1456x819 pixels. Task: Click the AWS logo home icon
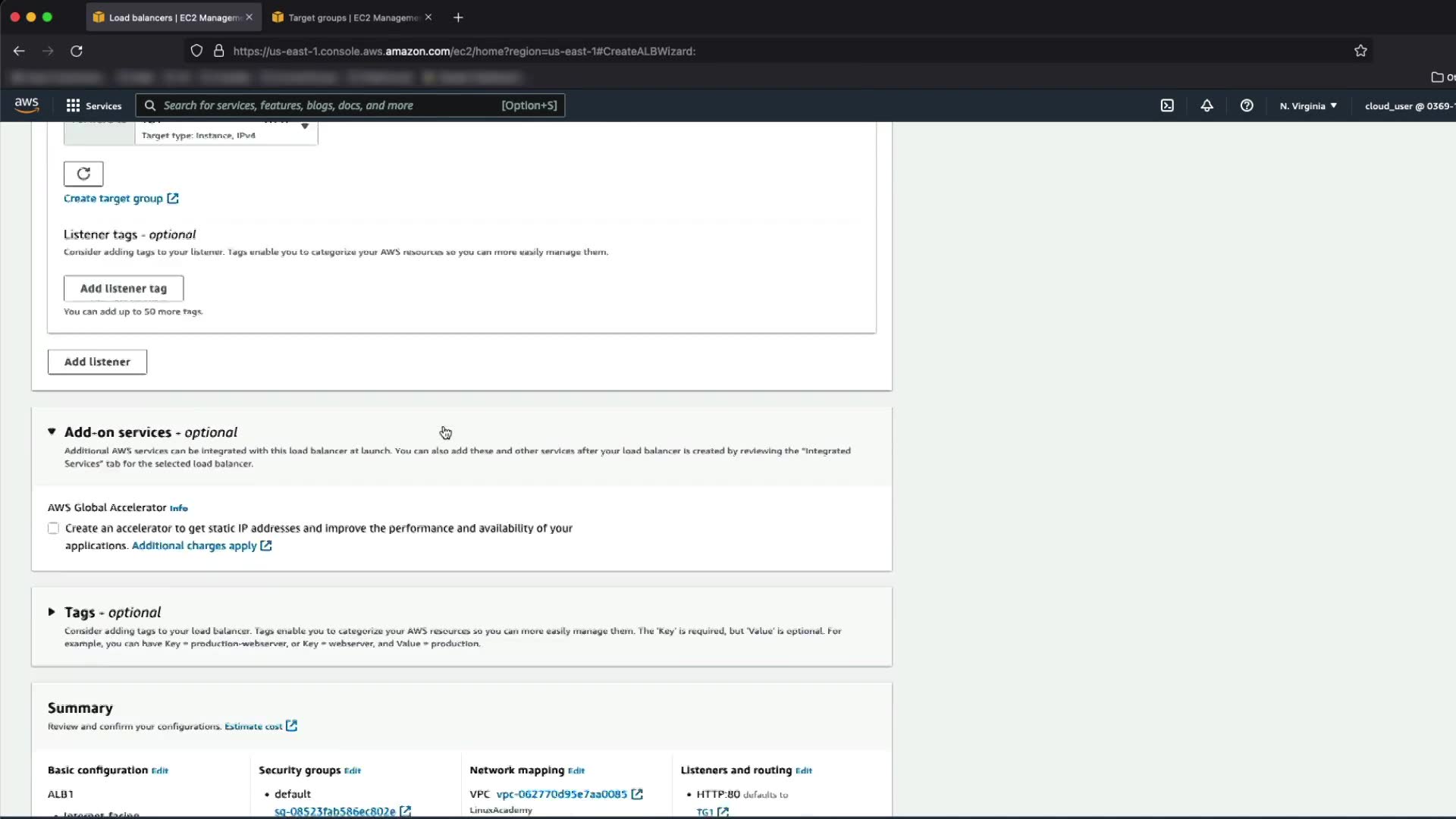[27, 105]
